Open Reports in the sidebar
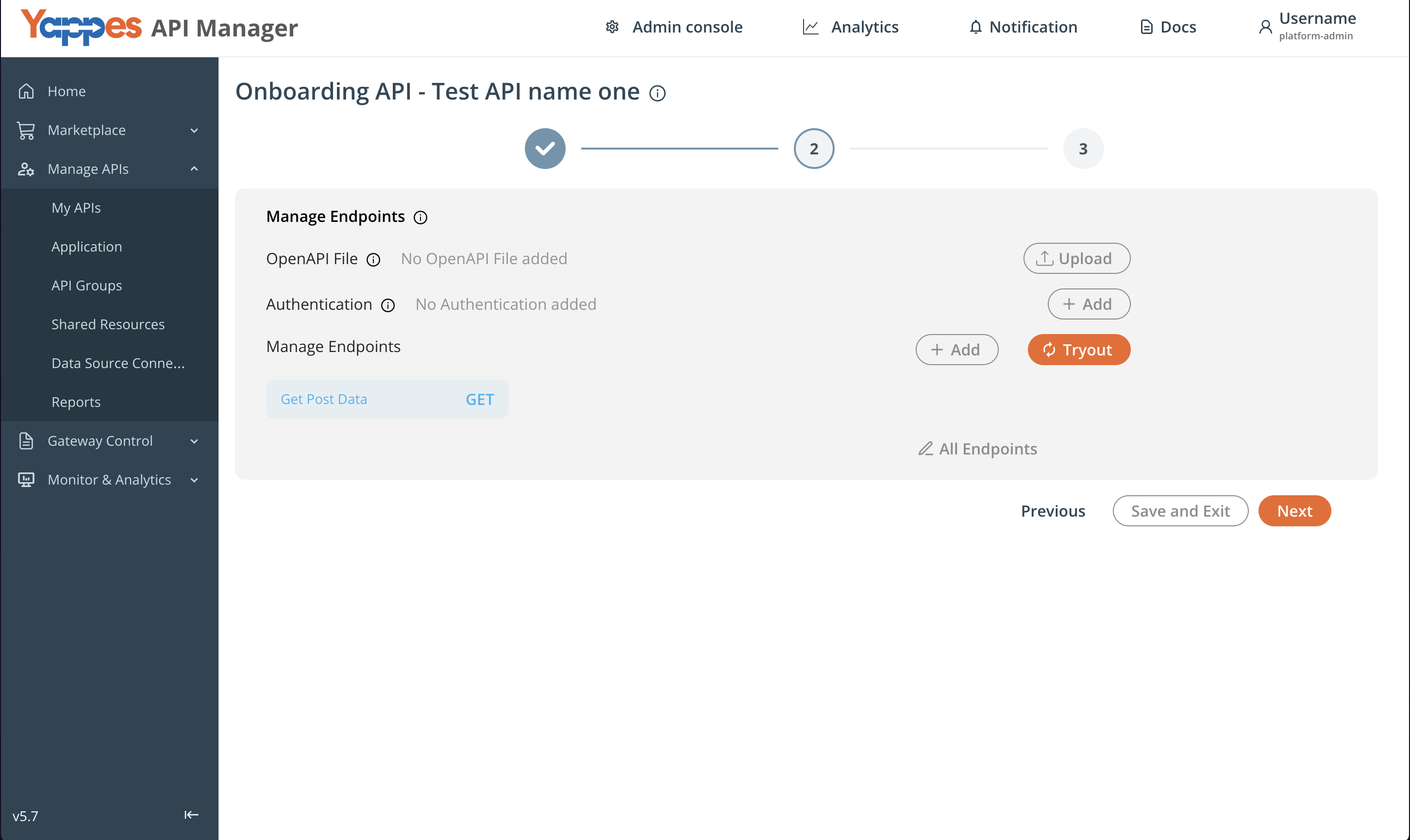The image size is (1410, 840). (109, 402)
